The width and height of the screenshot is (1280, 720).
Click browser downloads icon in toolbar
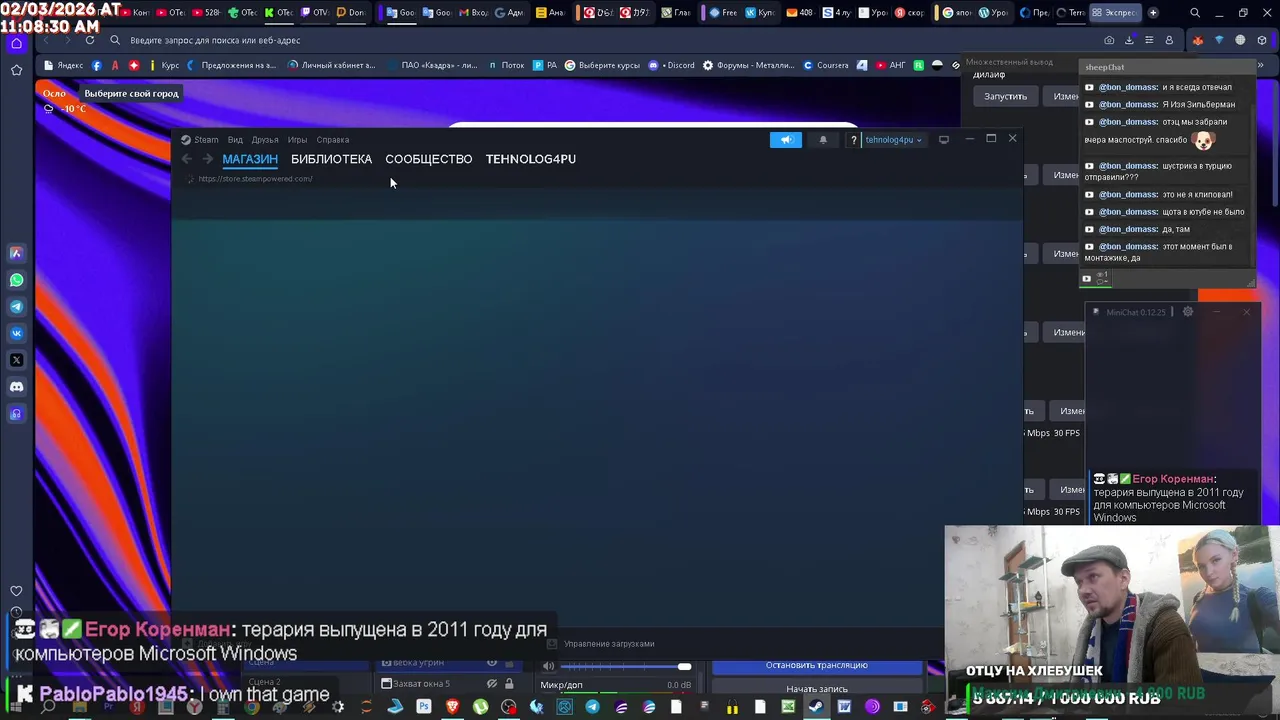click(1129, 40)
